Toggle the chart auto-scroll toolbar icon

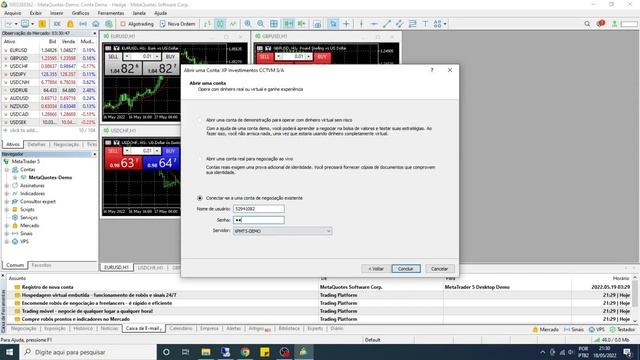tap(289, 24)
